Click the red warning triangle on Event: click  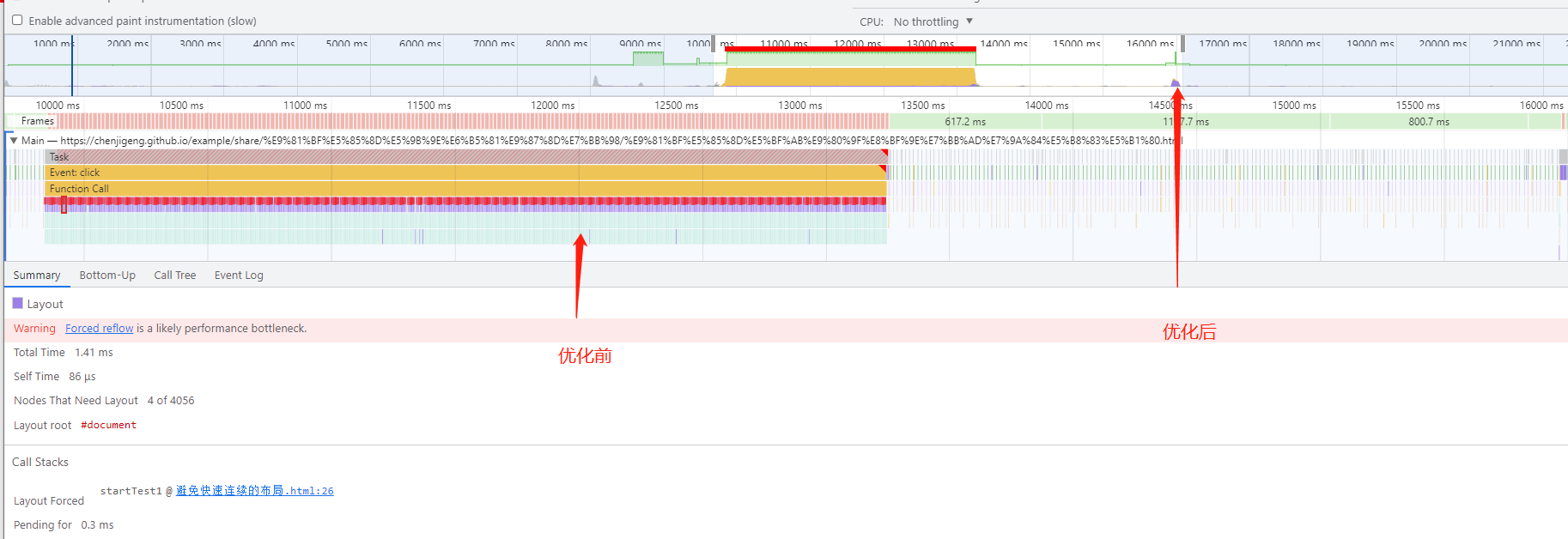tap(884, 169)
